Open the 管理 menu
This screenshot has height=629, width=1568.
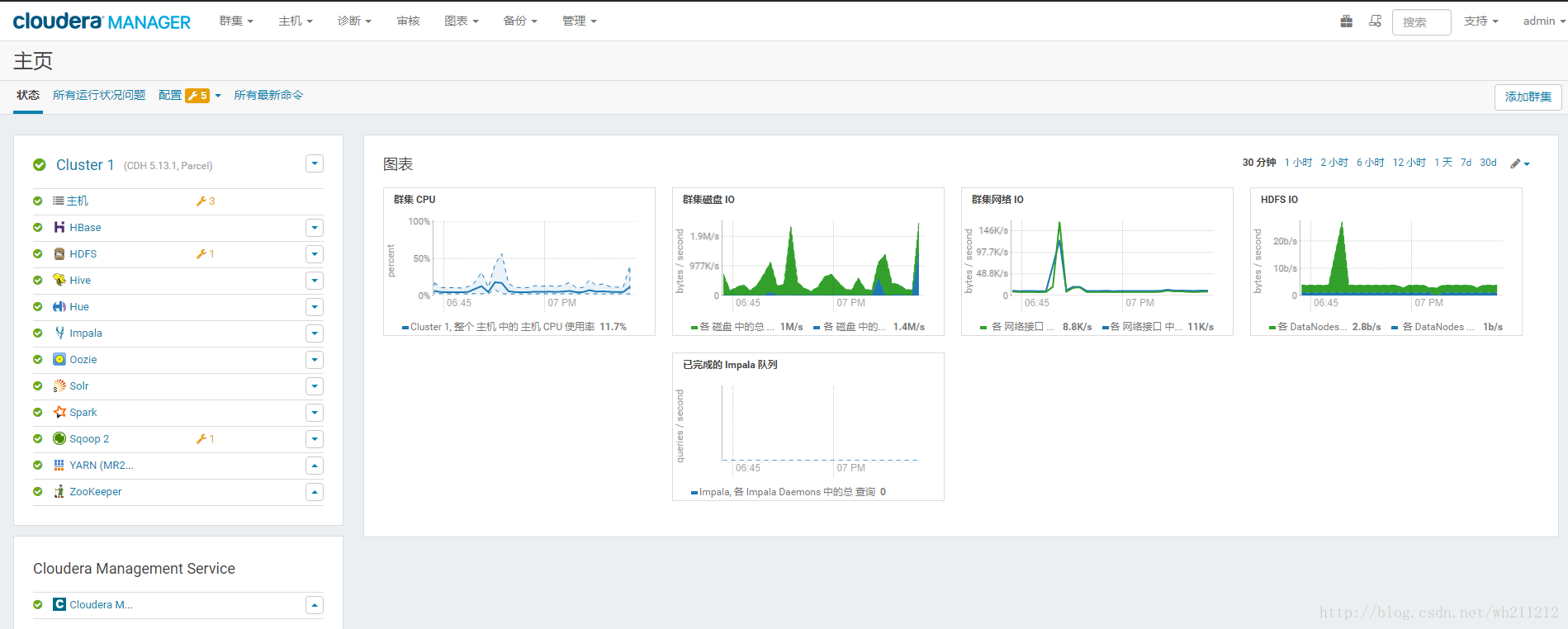tap(580, 21)
